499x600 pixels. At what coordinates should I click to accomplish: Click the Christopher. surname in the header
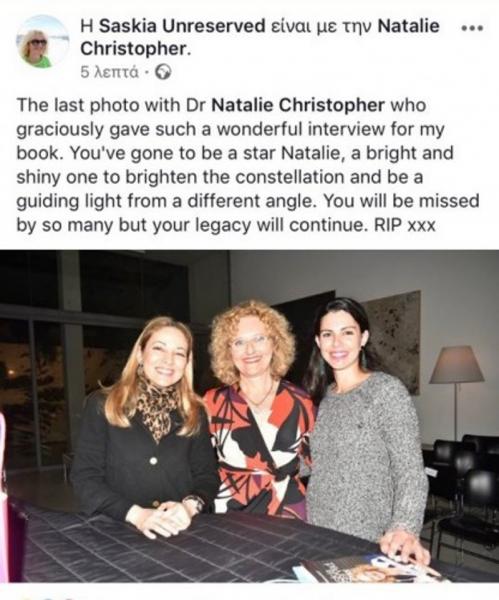[x=136, y=49]
